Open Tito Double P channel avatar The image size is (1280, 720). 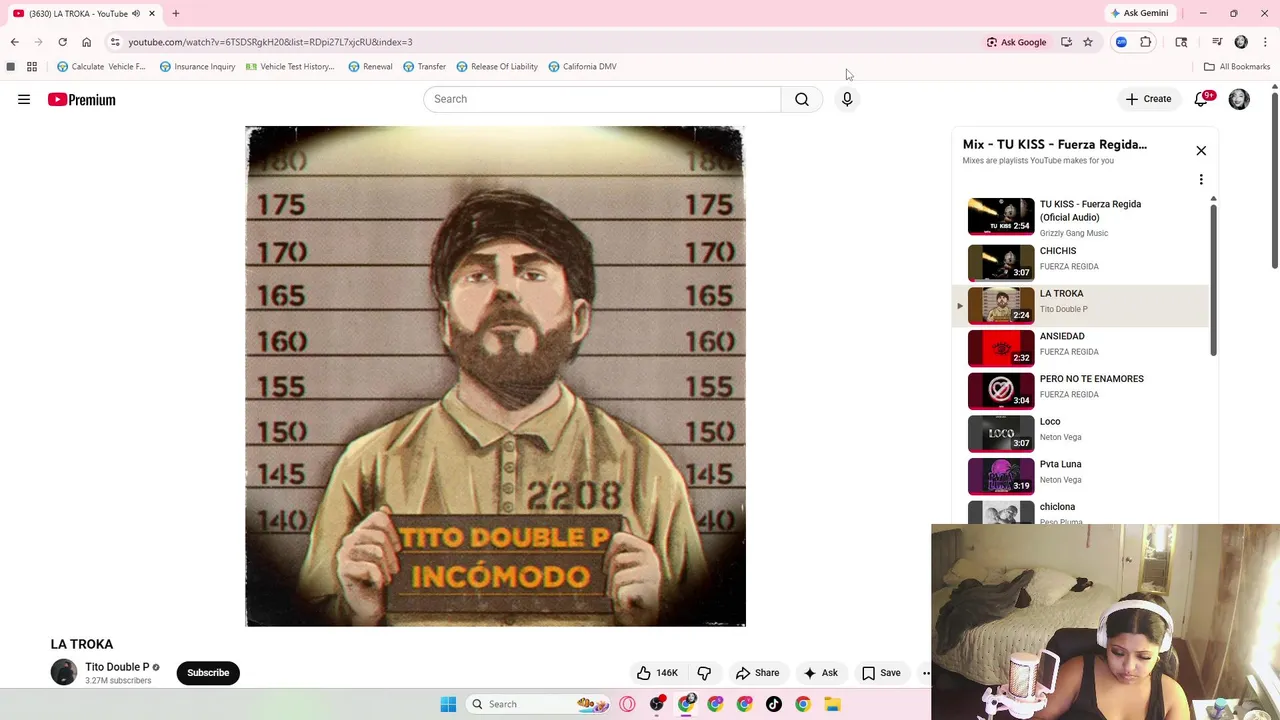(x=64, y=672)
